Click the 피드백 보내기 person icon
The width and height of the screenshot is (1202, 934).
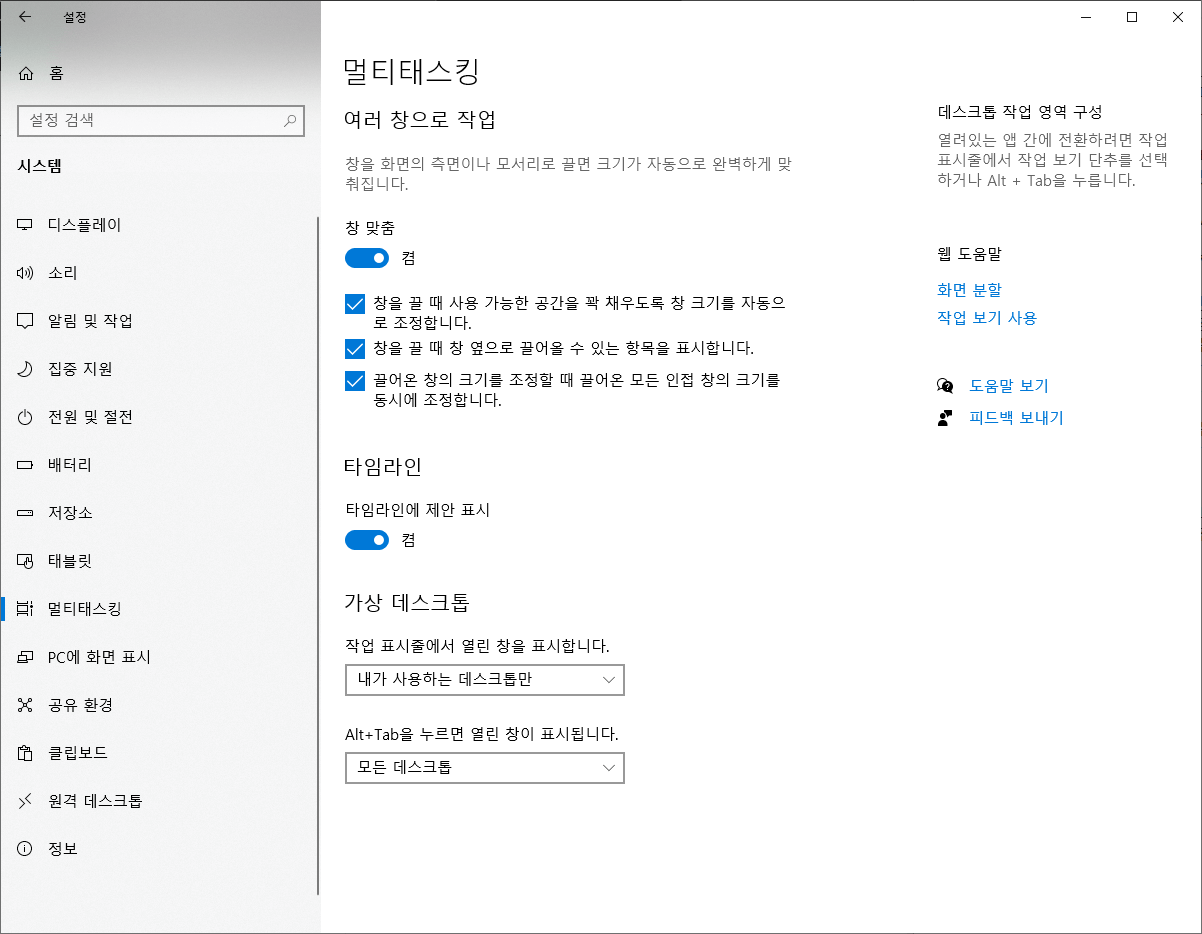coord(945,418)
